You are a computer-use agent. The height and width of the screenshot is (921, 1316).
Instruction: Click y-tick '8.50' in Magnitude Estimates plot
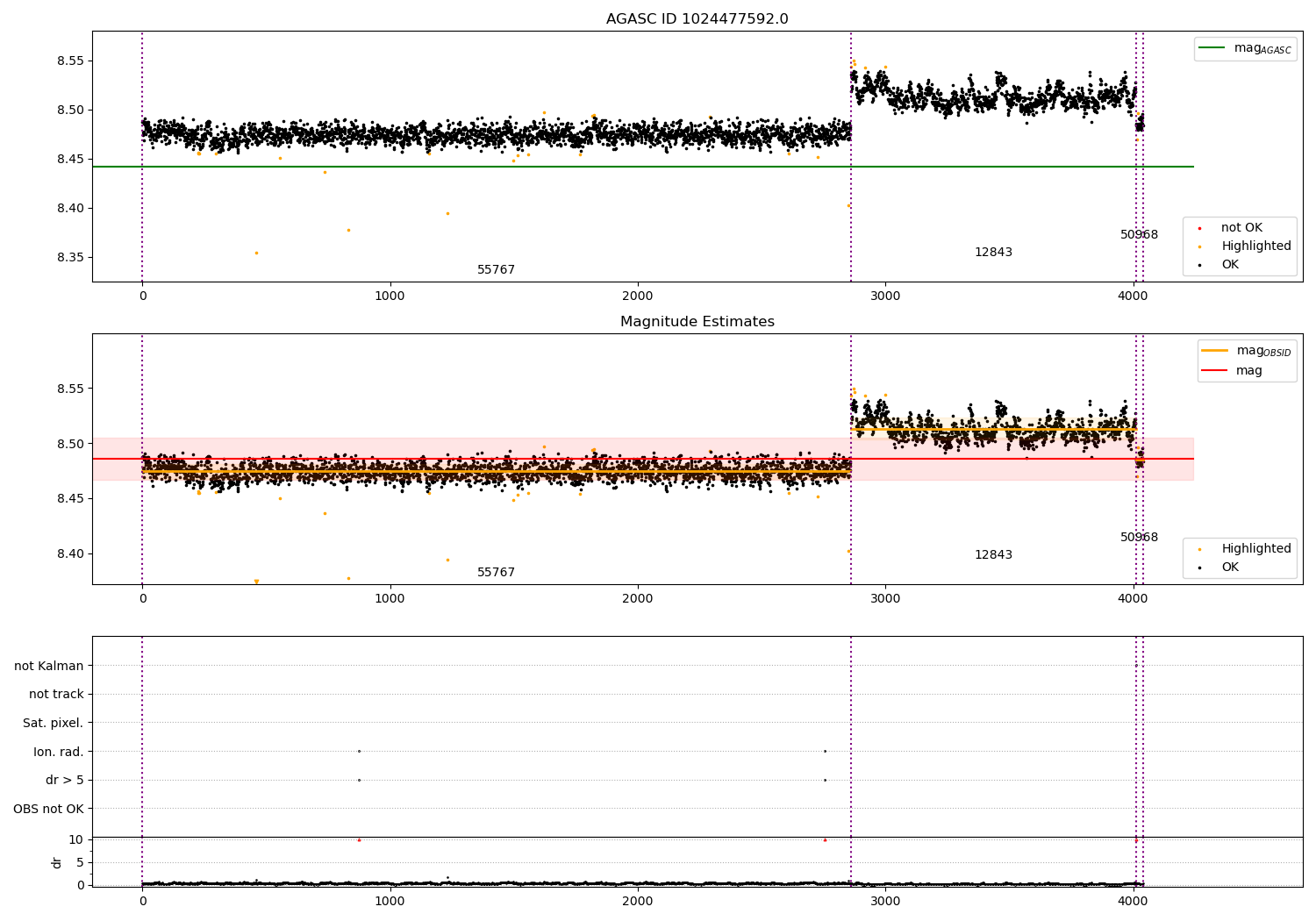tap(68, 444)
